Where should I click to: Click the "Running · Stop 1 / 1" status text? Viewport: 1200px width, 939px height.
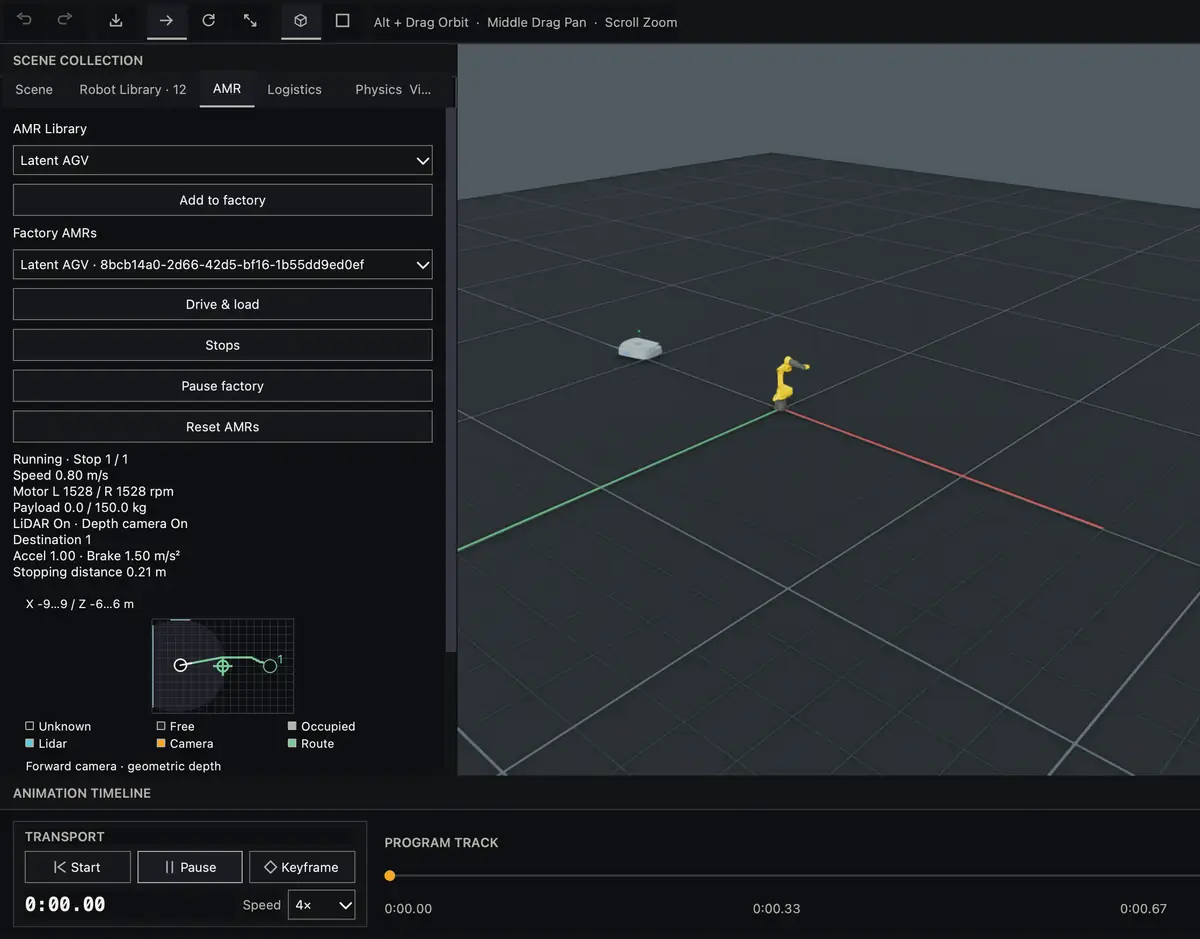point(71,459)
